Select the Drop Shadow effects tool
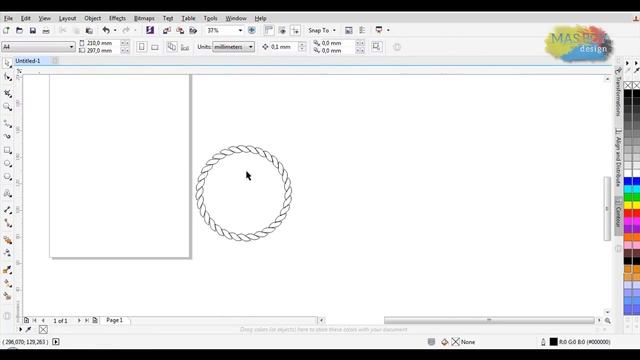 (x=7, y=240)
